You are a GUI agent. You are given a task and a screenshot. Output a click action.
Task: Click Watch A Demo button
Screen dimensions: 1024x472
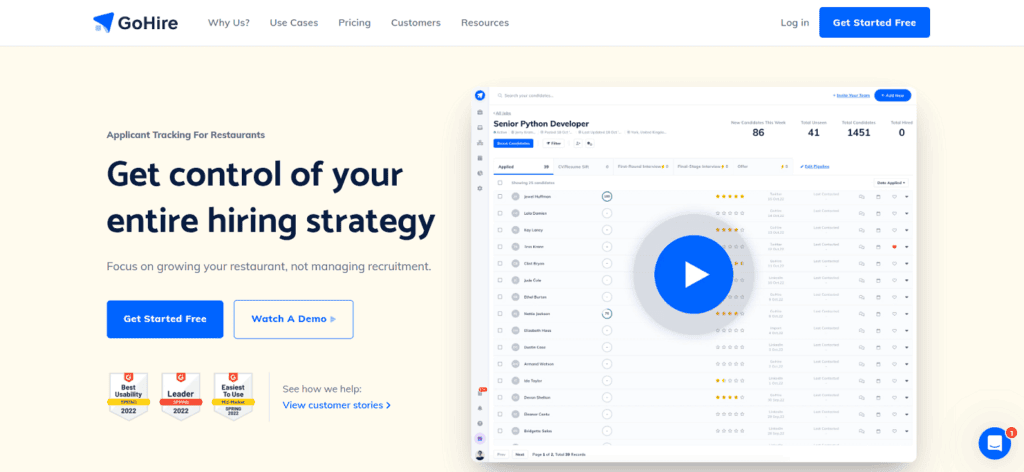pos(294,319)
